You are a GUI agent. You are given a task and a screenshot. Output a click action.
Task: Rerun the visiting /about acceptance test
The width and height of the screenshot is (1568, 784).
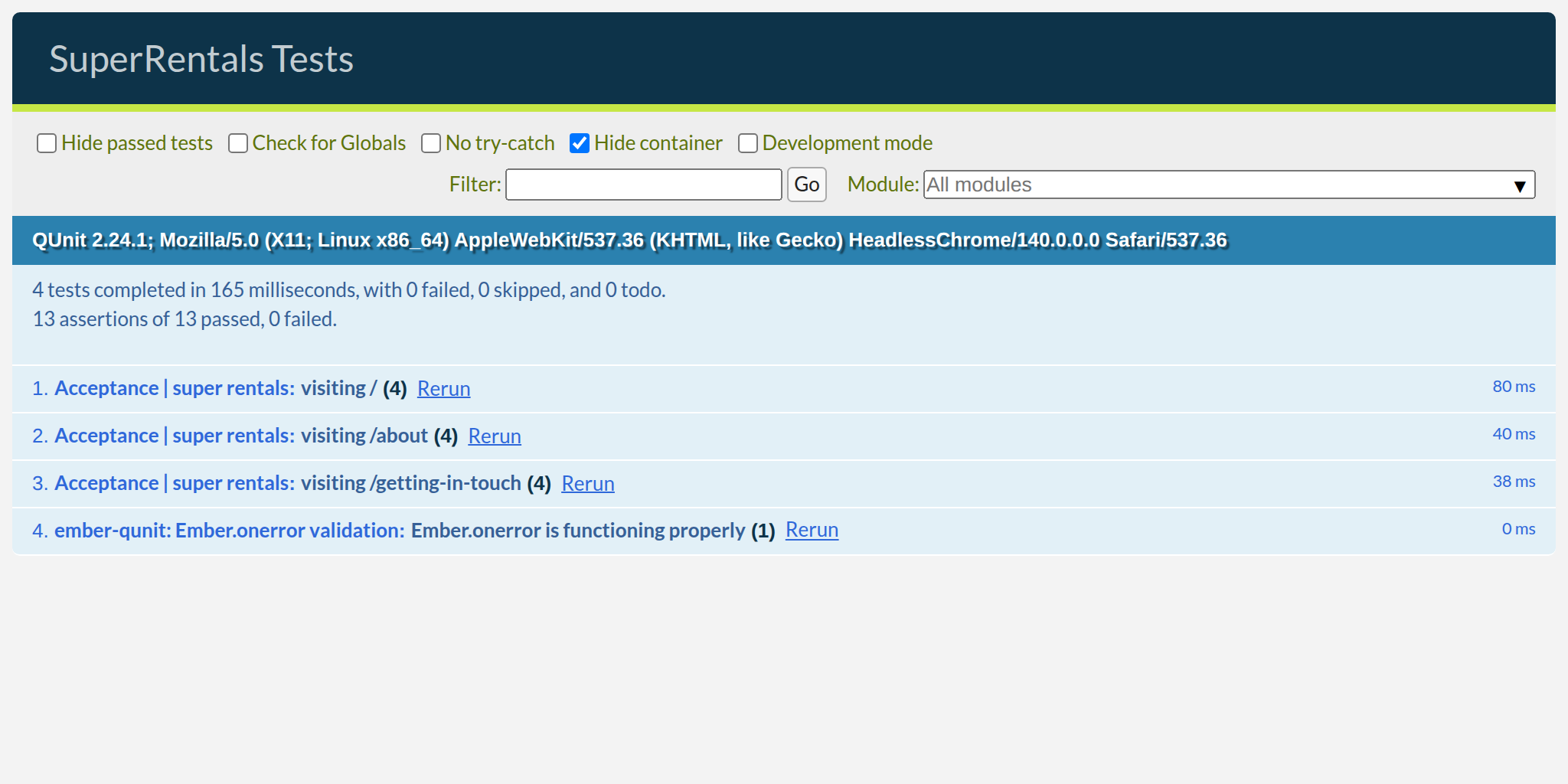[x=494, y=436]
